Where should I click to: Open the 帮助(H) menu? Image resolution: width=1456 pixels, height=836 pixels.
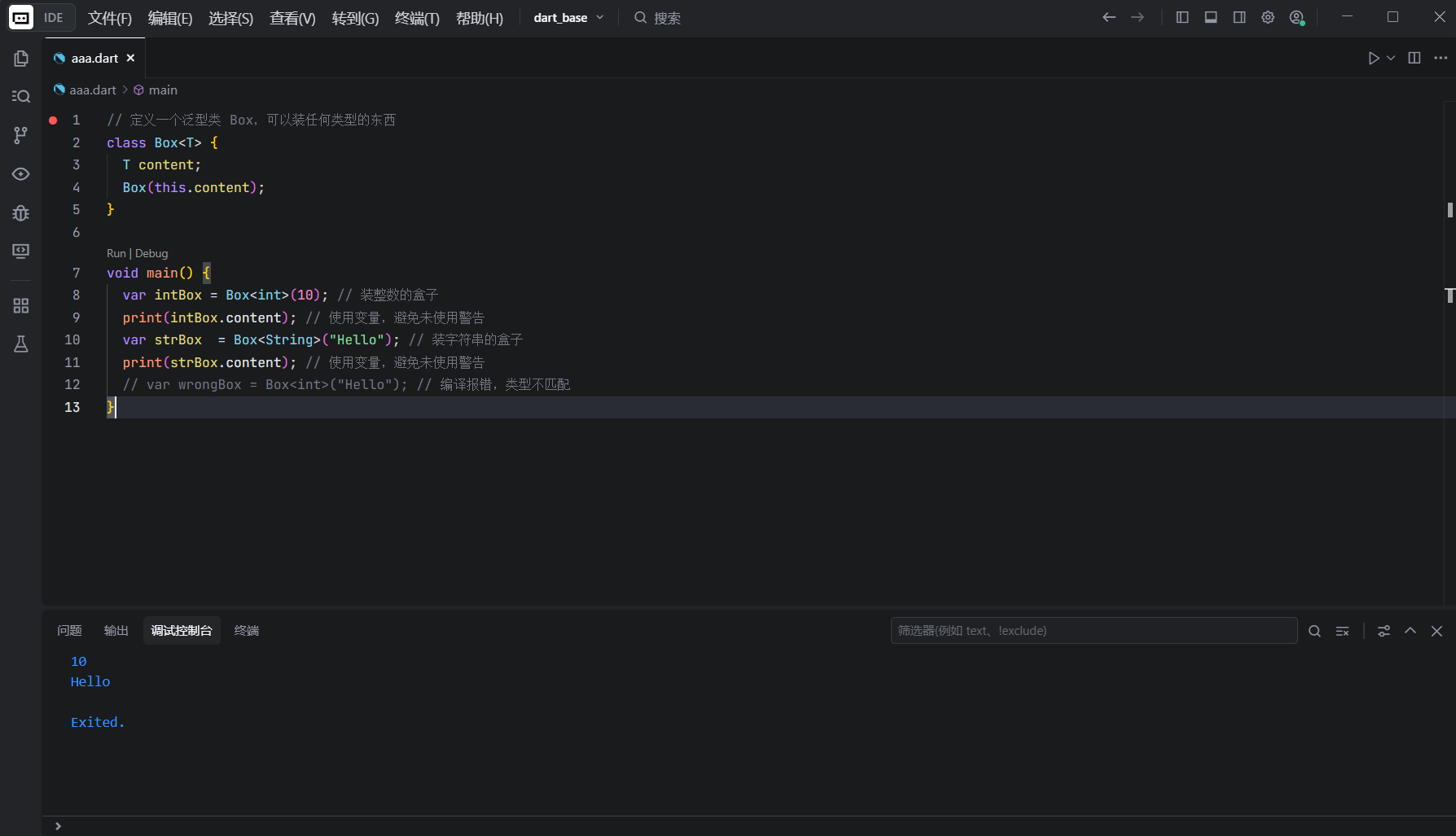click(x=480, y=18)
